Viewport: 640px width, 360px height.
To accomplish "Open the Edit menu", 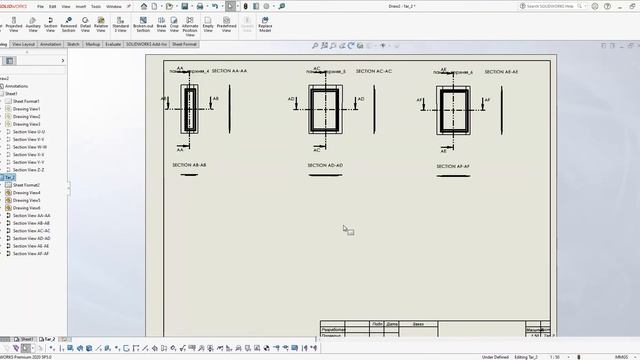I will 53,7.
